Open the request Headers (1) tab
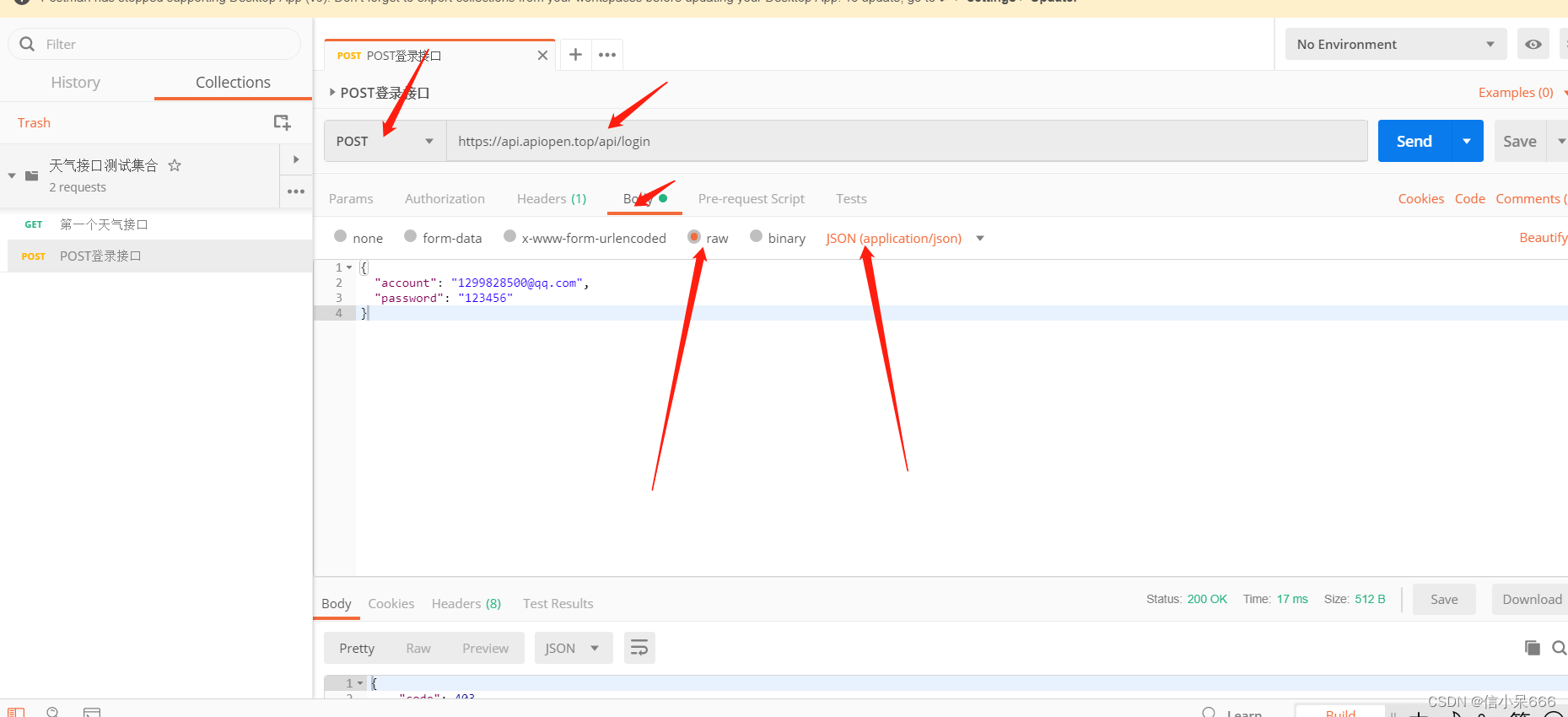1568x717 pixels. click(552, 199)
